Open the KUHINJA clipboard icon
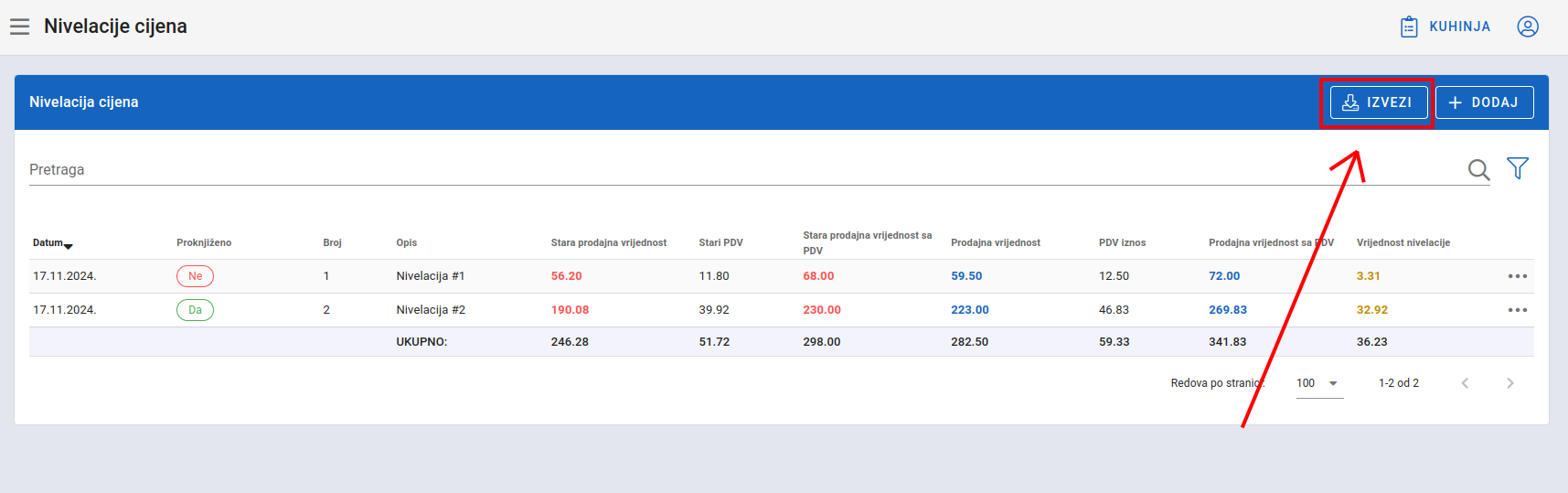The height and width of the screenshot is (493, 1568). [x=1409, y=27]
